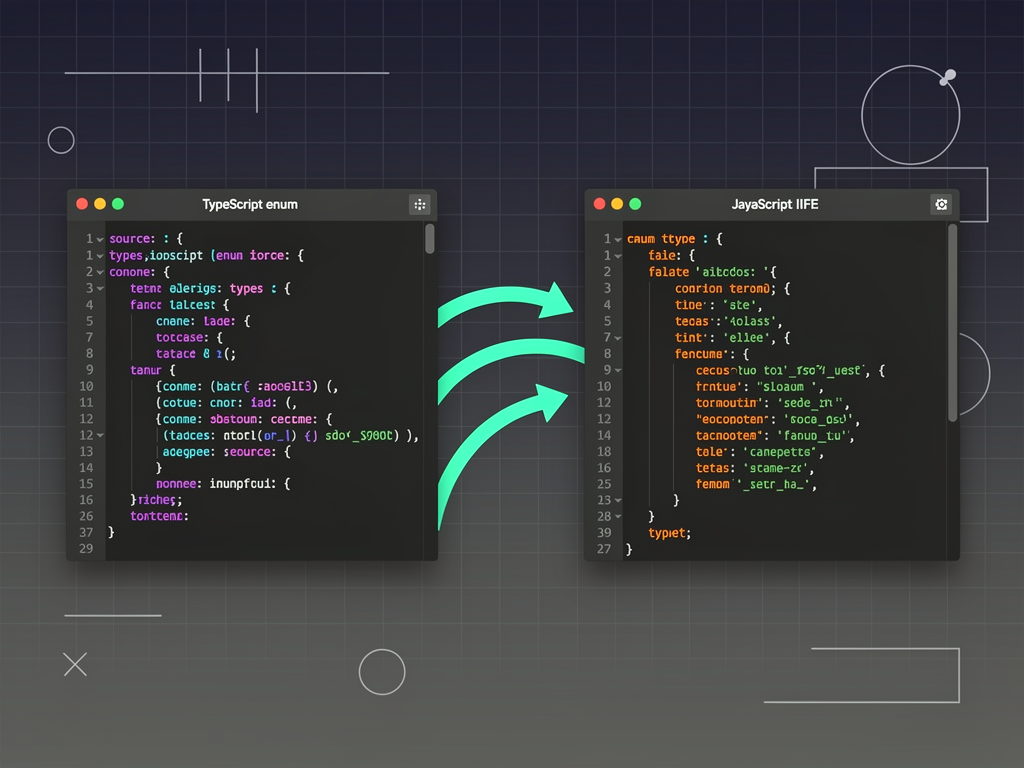The width and height of the screenshot is (1024, 768).
Task: Click the fold arrow at line 23 in JayaScript IIFE
Action: pos(617,501)
